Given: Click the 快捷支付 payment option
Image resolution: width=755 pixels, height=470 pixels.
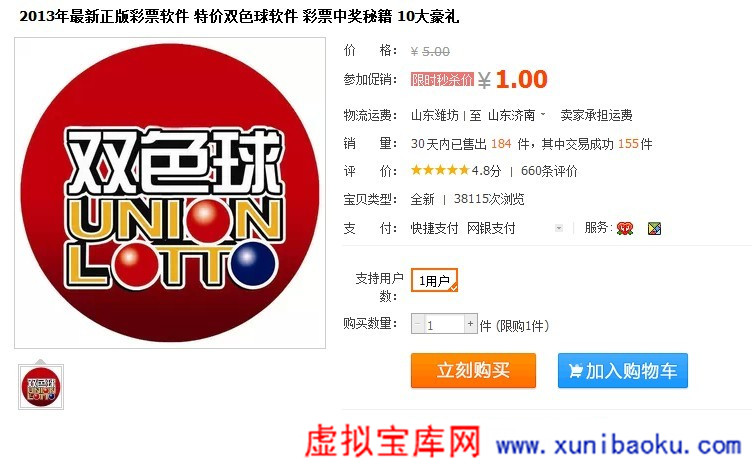Looking at the screenshot, I should [x=434, y=228].
